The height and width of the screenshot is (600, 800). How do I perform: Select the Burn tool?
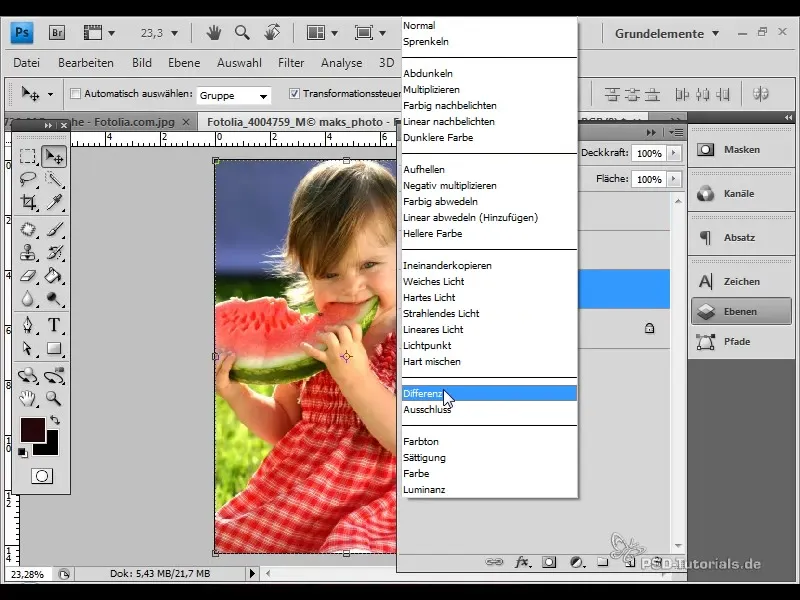pyautogui.click(x=54, y=298)
